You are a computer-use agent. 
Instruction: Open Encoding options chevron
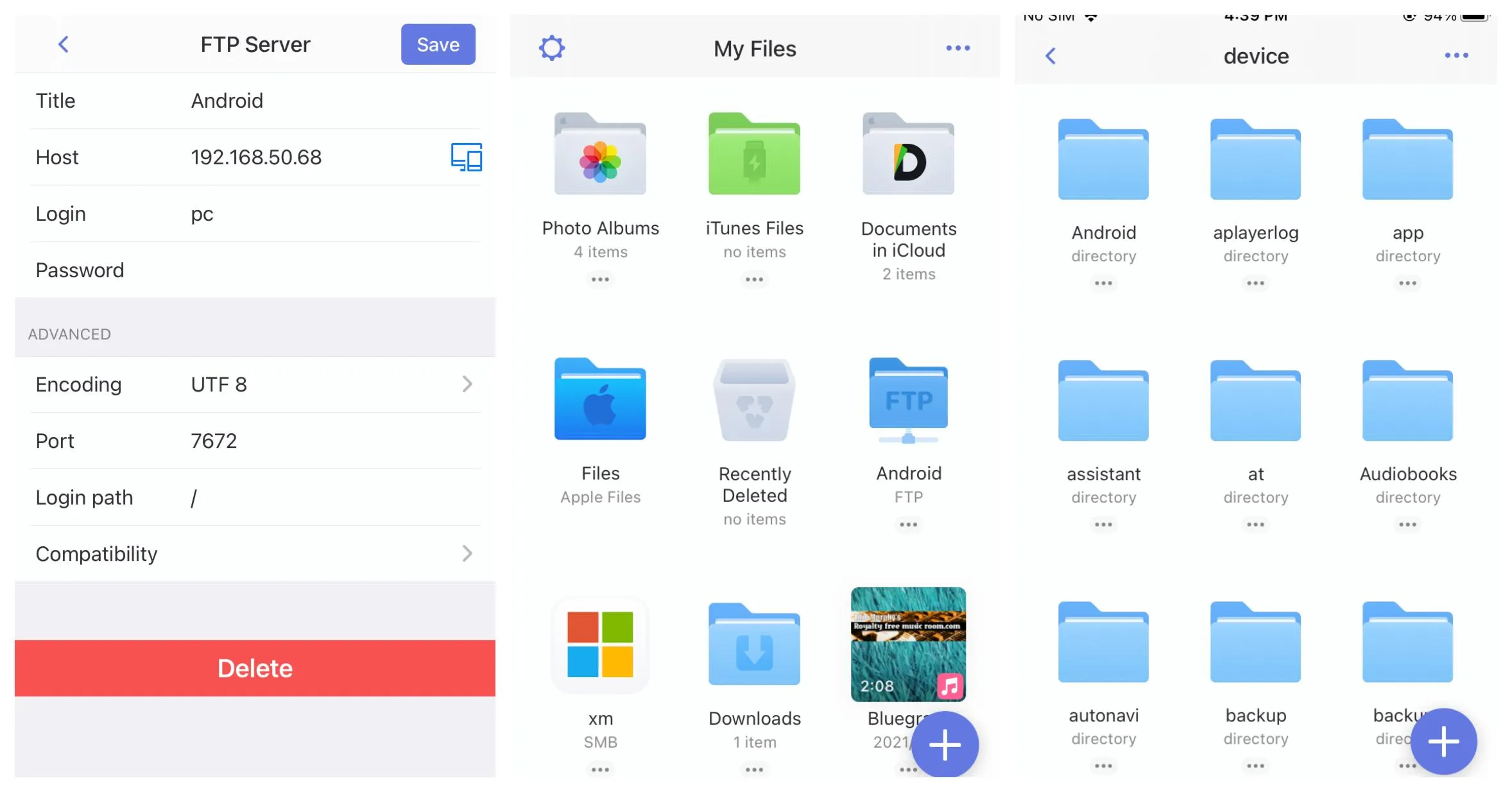467,384
